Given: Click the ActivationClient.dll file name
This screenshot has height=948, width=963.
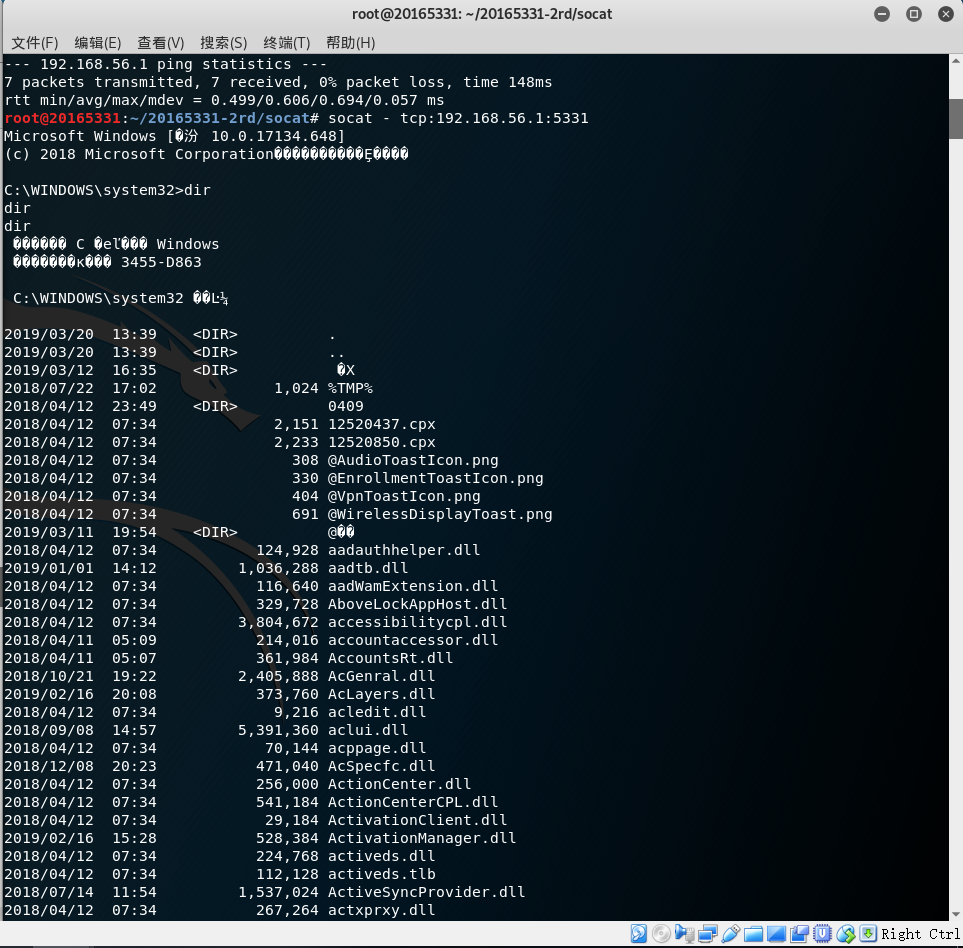Looking at the screenshot, I should [x=418, y=820].
